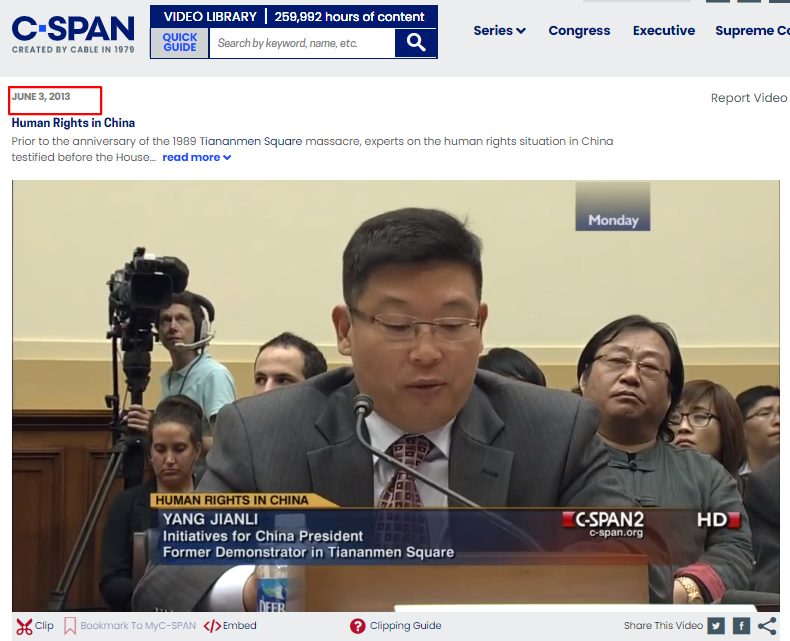790x641 pixels.
Task: Click the Bookmark To MyC-SPAN icon
Action: point(70,626)
